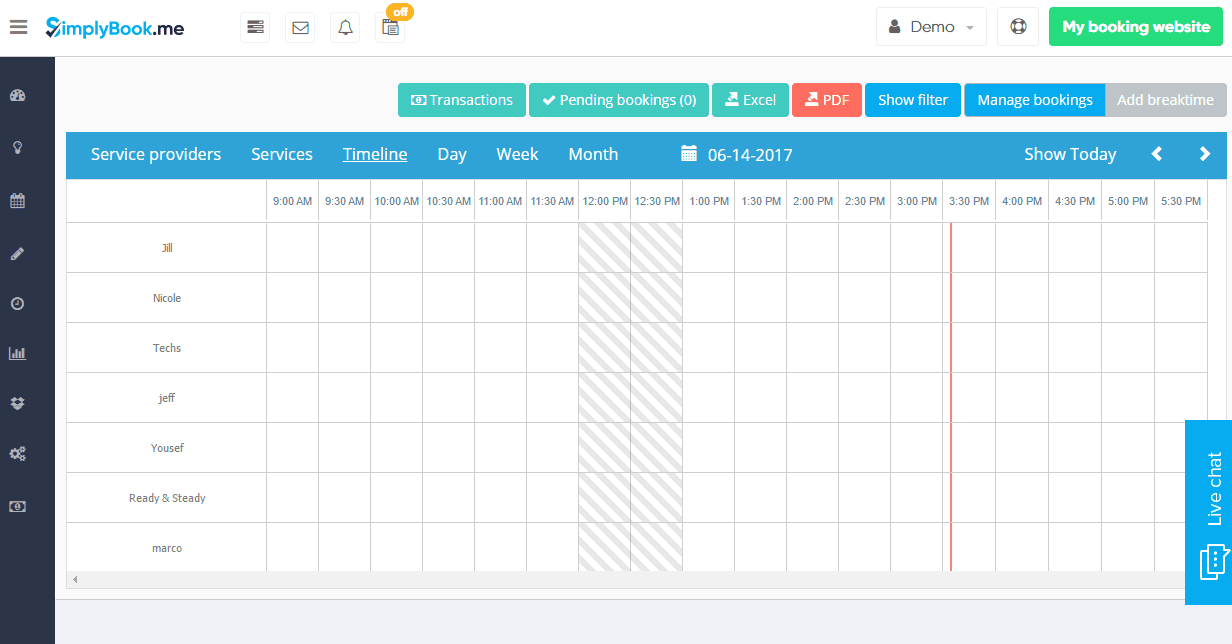Open the Reports bar chart icon
The image size is (1232, 644).
coord(18,352)
